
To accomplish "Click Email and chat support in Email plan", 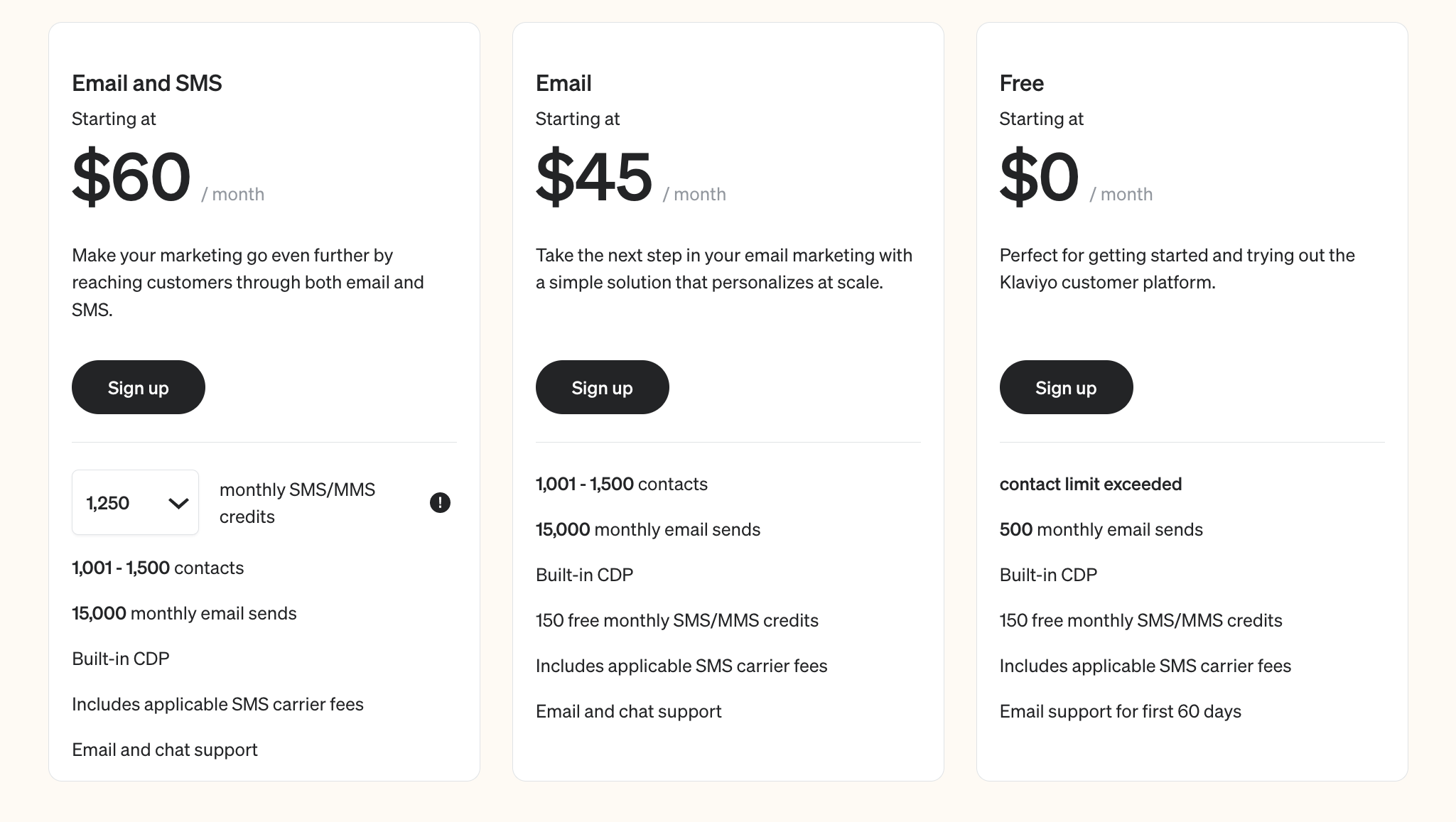I will (x=629, y=711).
